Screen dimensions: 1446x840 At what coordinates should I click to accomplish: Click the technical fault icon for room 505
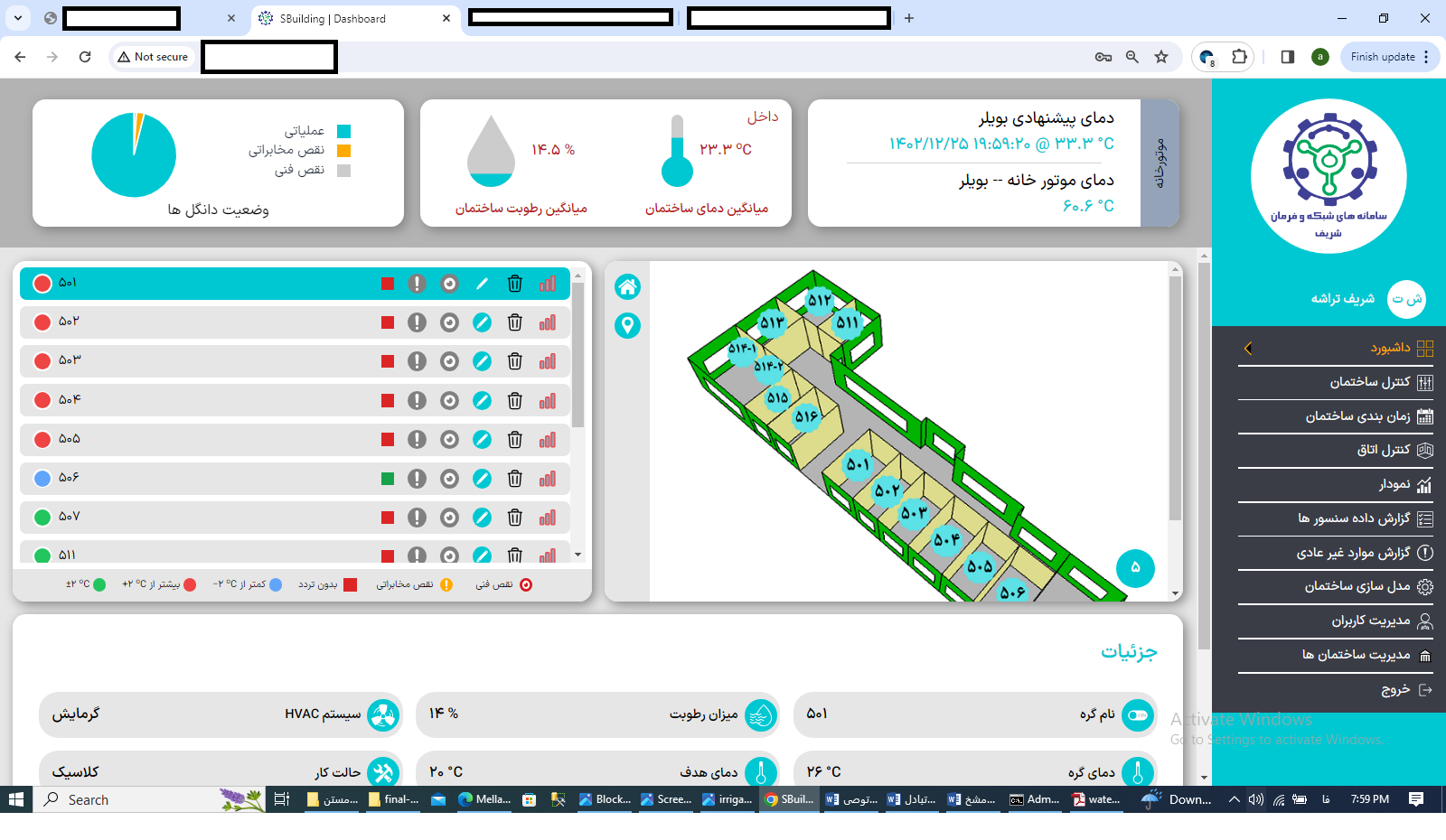tap(449, 439)
